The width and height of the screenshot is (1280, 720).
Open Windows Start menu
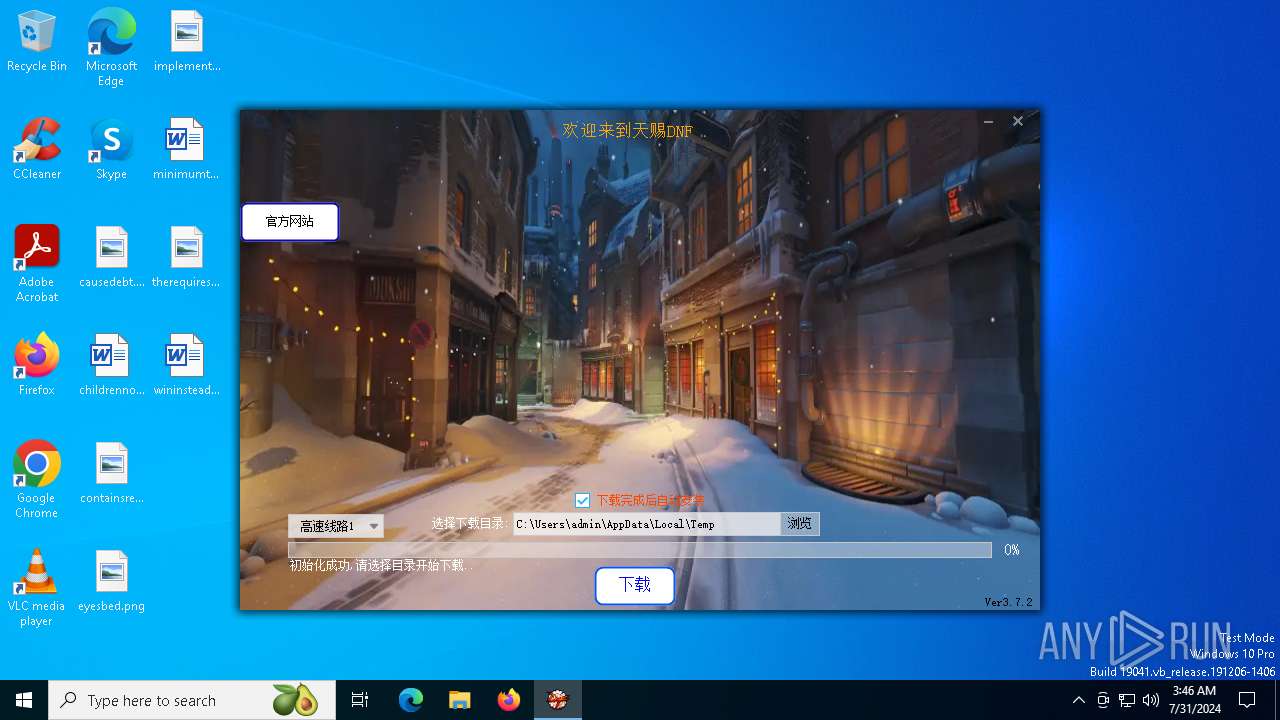click(24, 700)
